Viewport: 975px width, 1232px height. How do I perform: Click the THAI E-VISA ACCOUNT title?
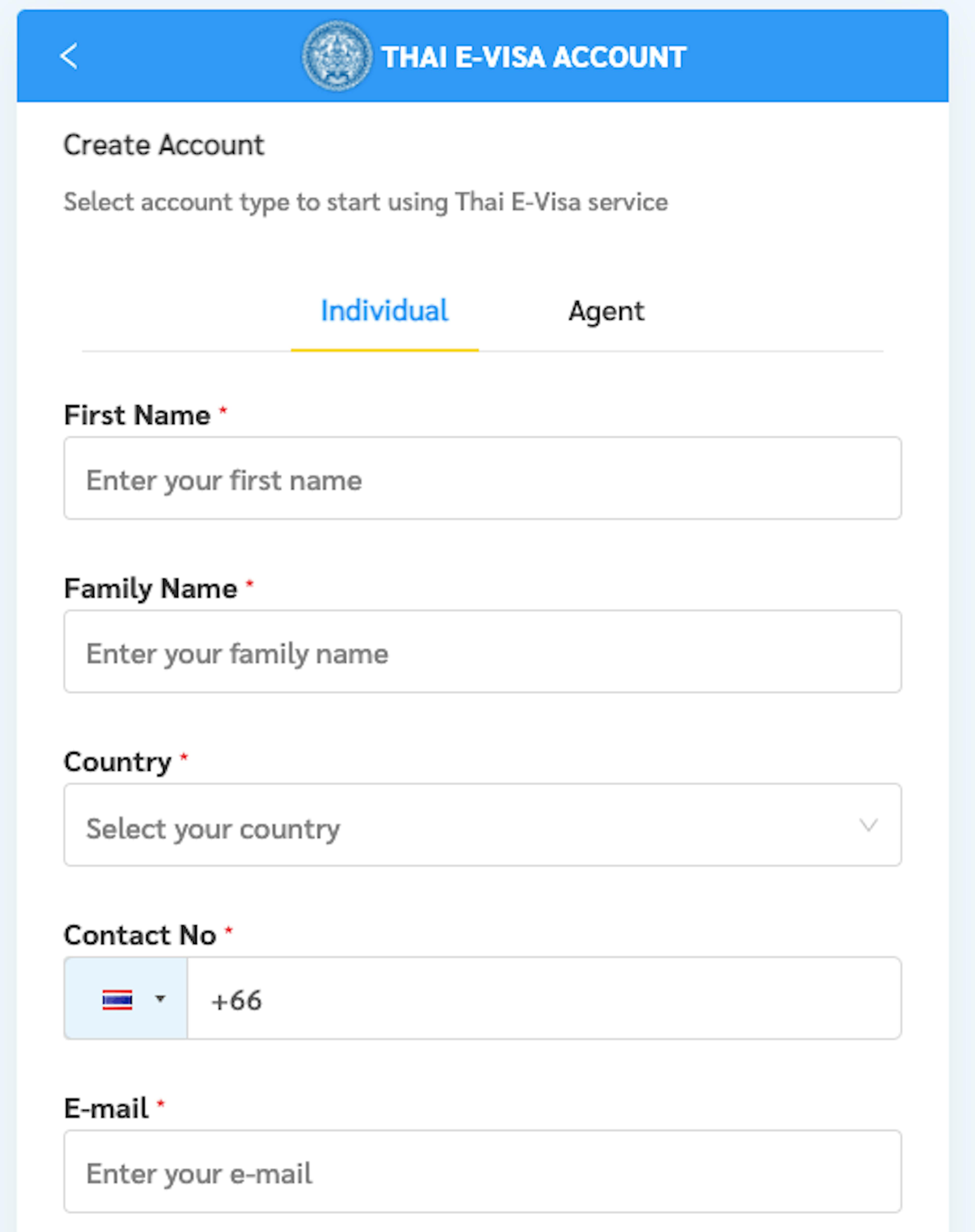(534, 57)
